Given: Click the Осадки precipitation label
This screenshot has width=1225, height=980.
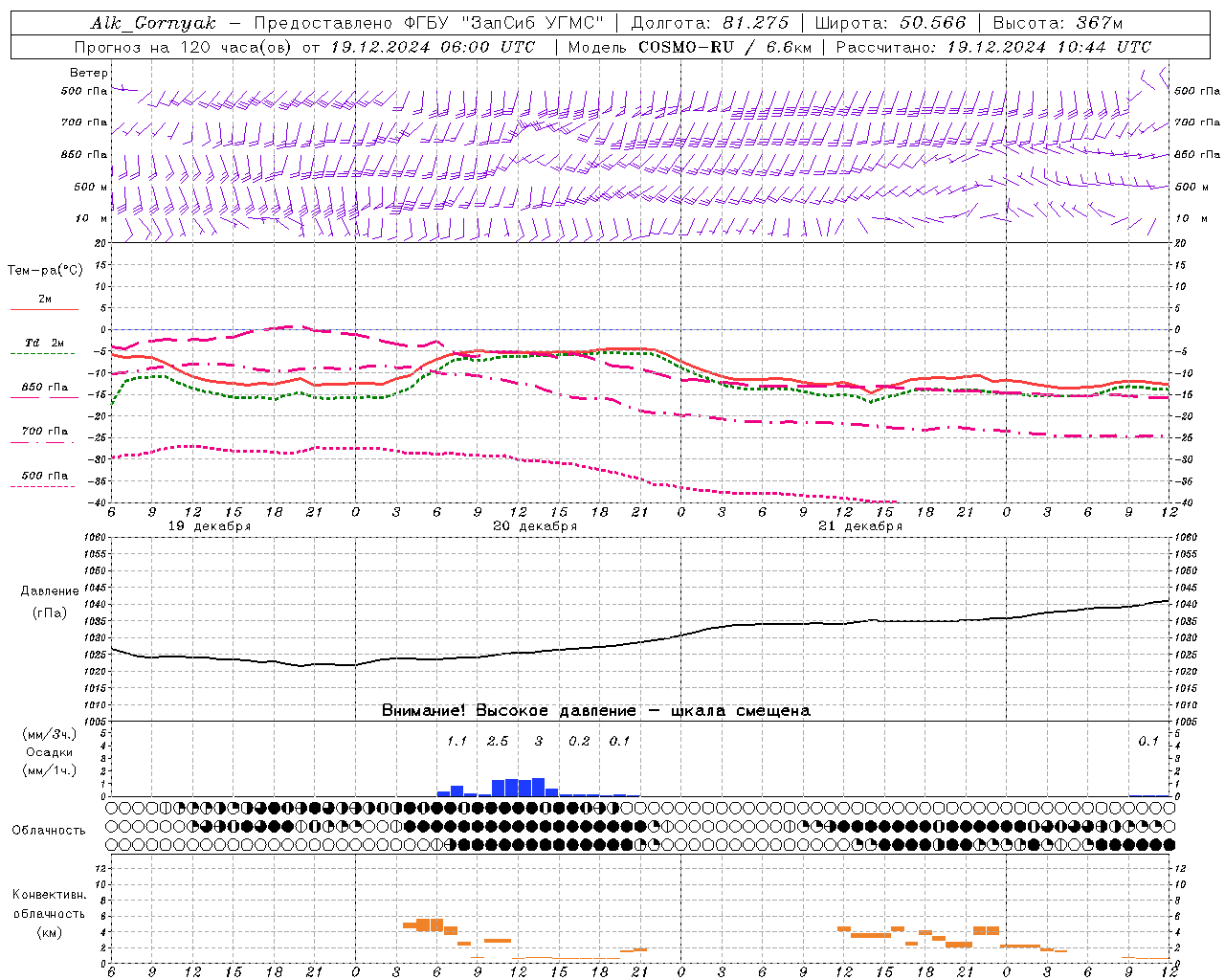Looking at the screenshot, I should pos(50,752).
